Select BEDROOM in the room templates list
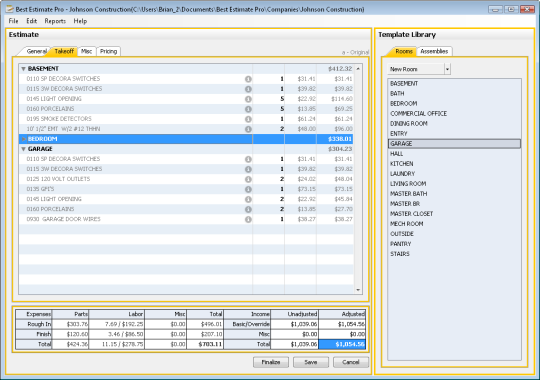 point(454,104)
